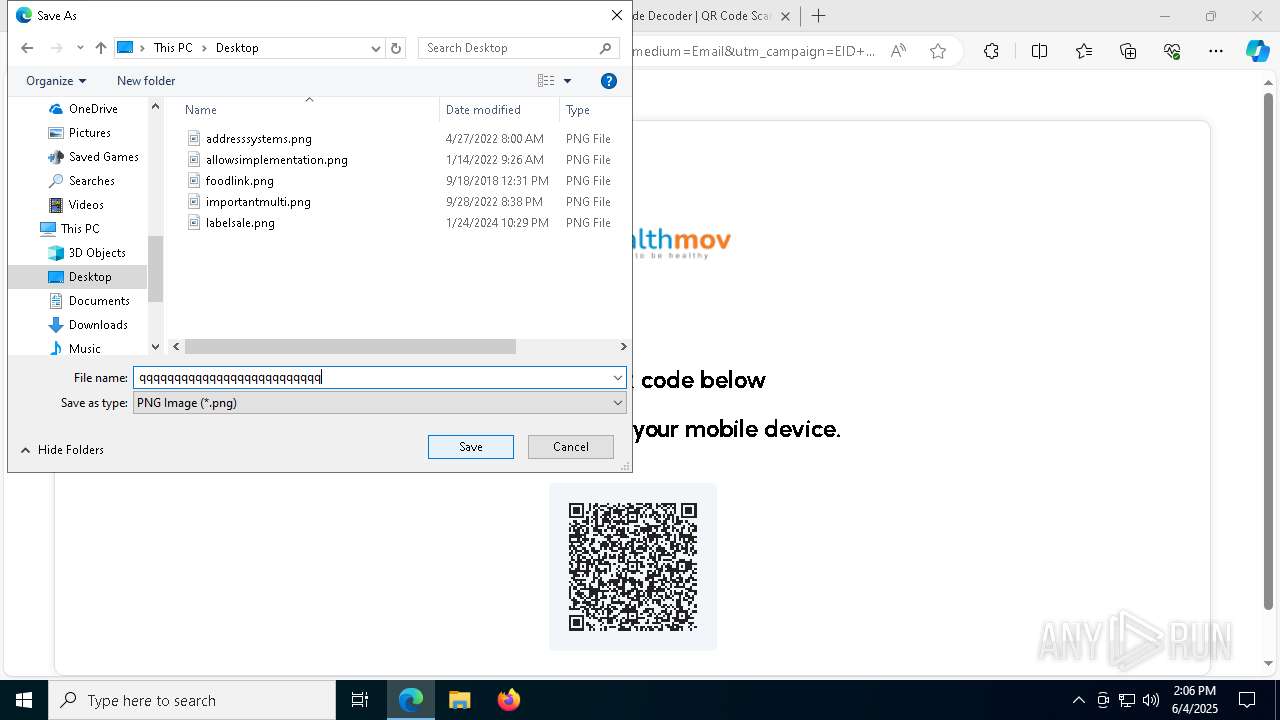The height and width of the screenshot is (720, 1280).
Task: Open Copilot sidebar in Edge
Action: tap(1258, 51)
